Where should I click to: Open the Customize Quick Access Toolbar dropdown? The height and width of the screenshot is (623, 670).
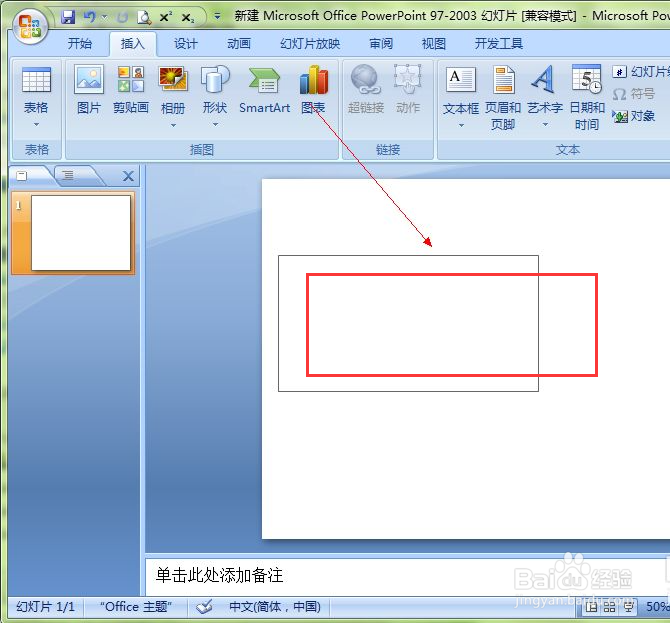tap(217, 17)
